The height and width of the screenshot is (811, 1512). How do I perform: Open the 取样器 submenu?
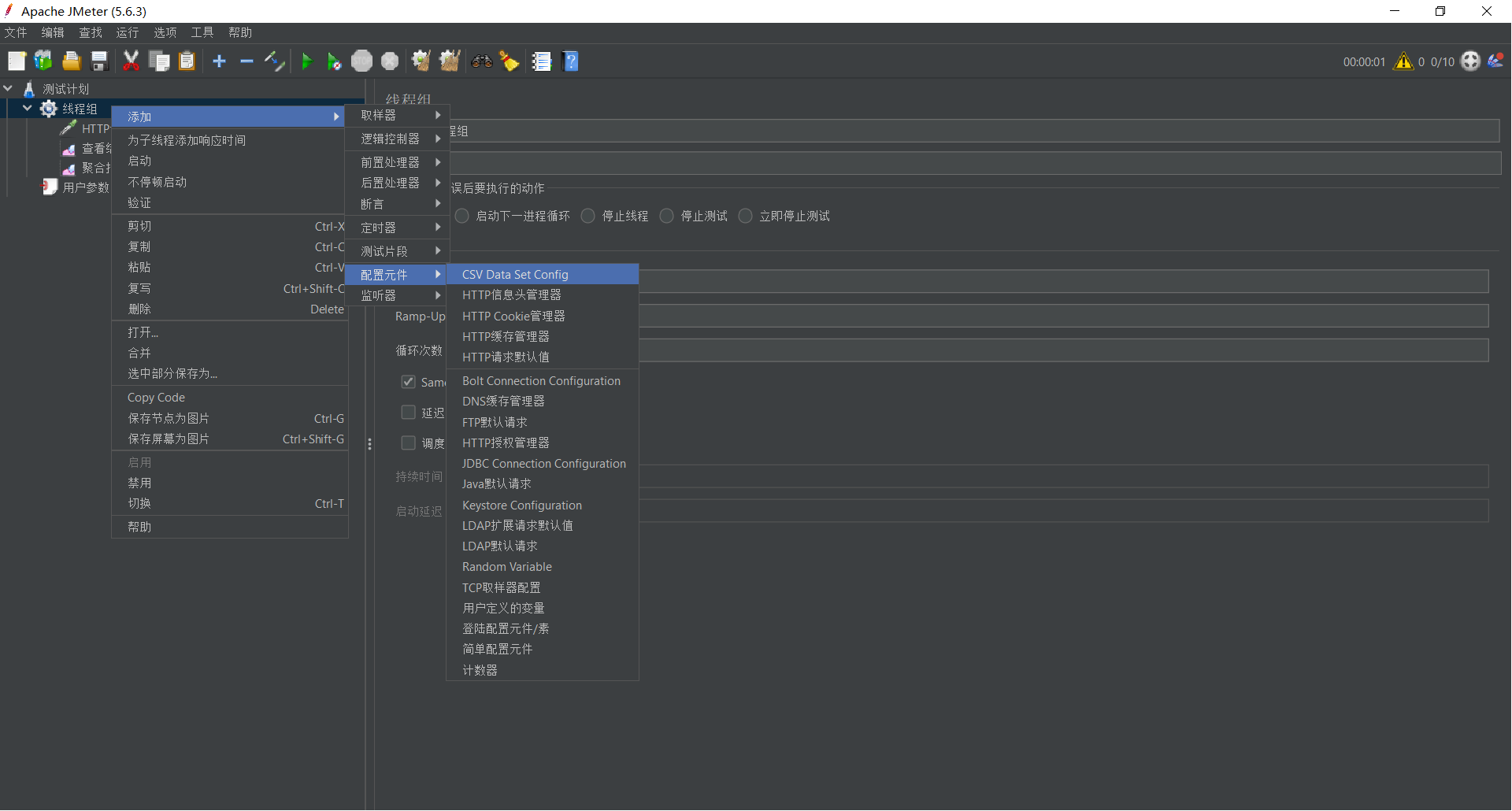point(398,116)
